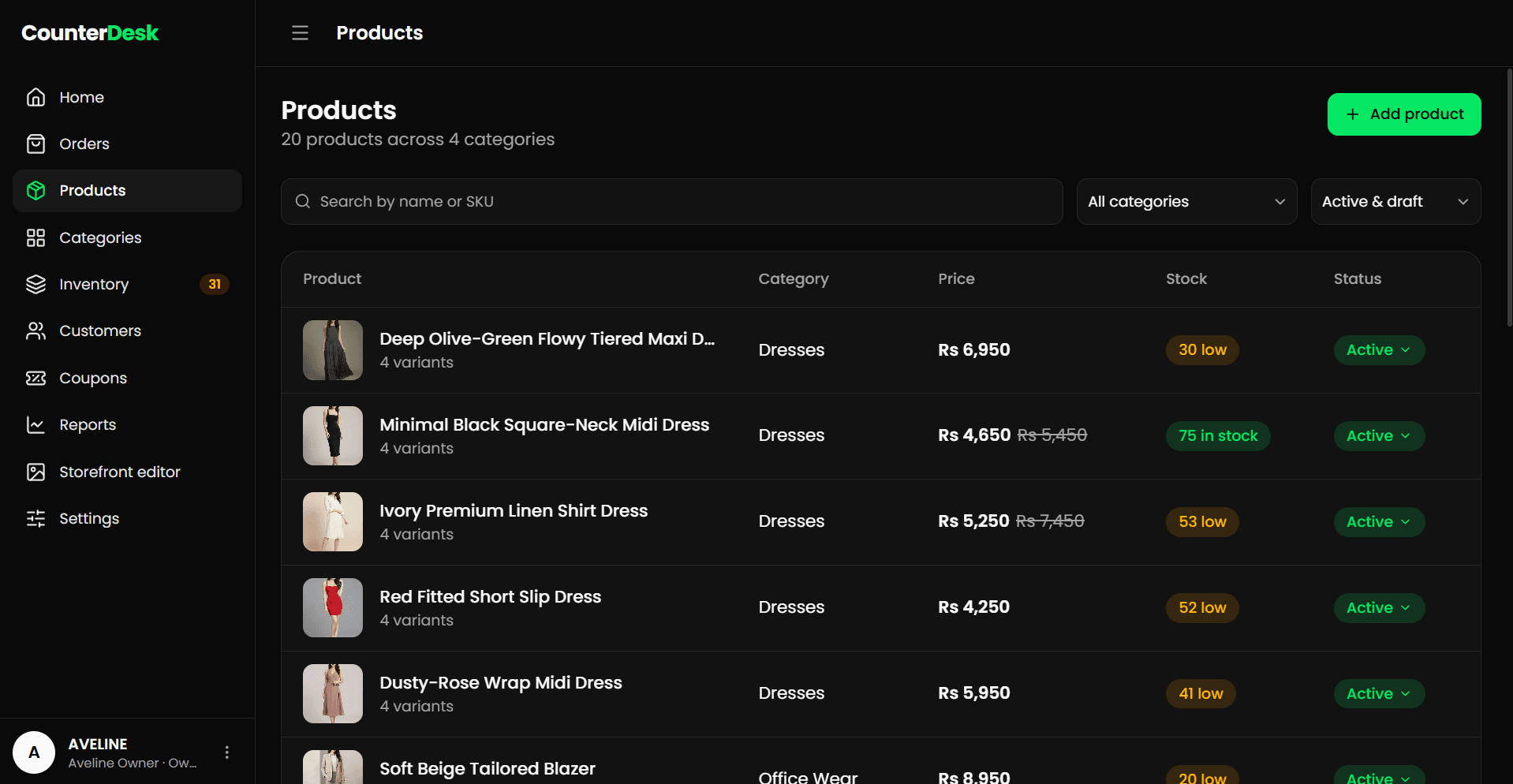Click the Ivory Linen Shirt Dress thumbnail
Viewport: 1513px width, 784px height.
point(333,522)
